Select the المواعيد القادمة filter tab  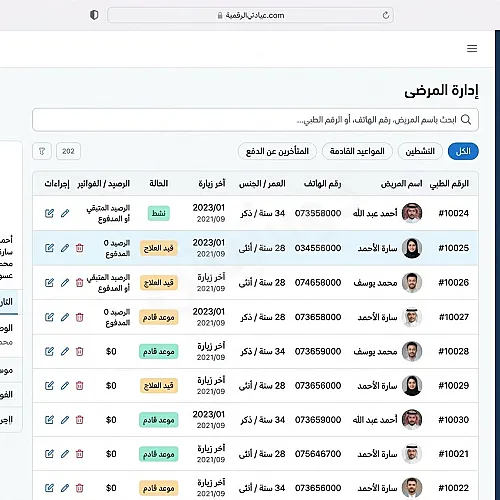[x=357, y=151]
